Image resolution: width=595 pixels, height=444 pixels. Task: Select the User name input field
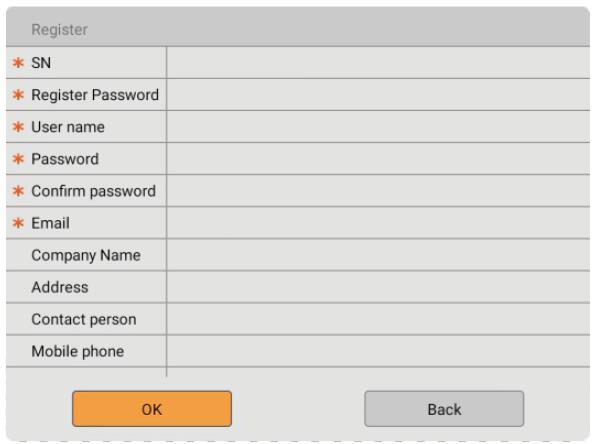[x=378, y=127]
